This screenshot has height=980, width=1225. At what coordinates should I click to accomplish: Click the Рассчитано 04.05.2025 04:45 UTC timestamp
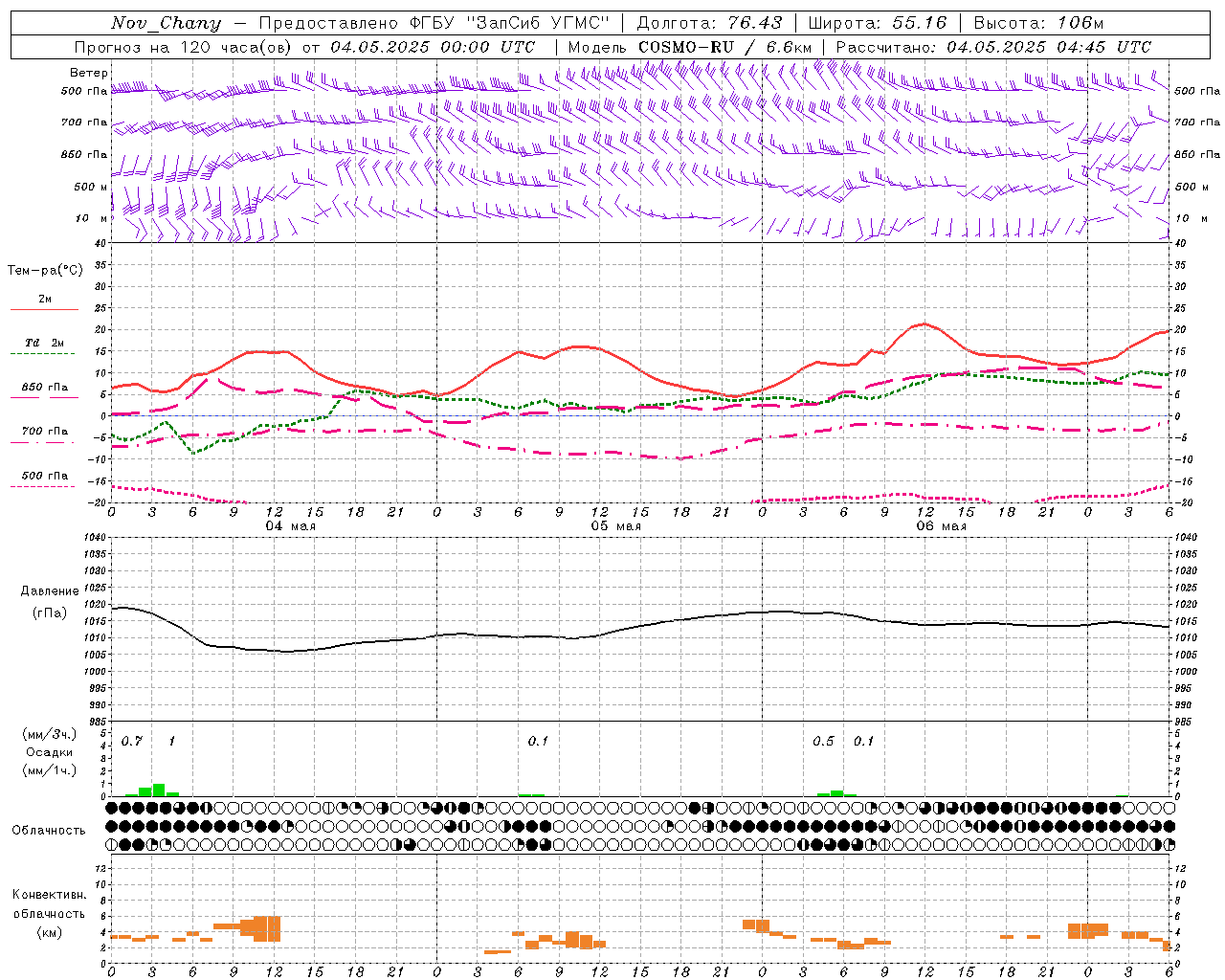click(993, 47)
